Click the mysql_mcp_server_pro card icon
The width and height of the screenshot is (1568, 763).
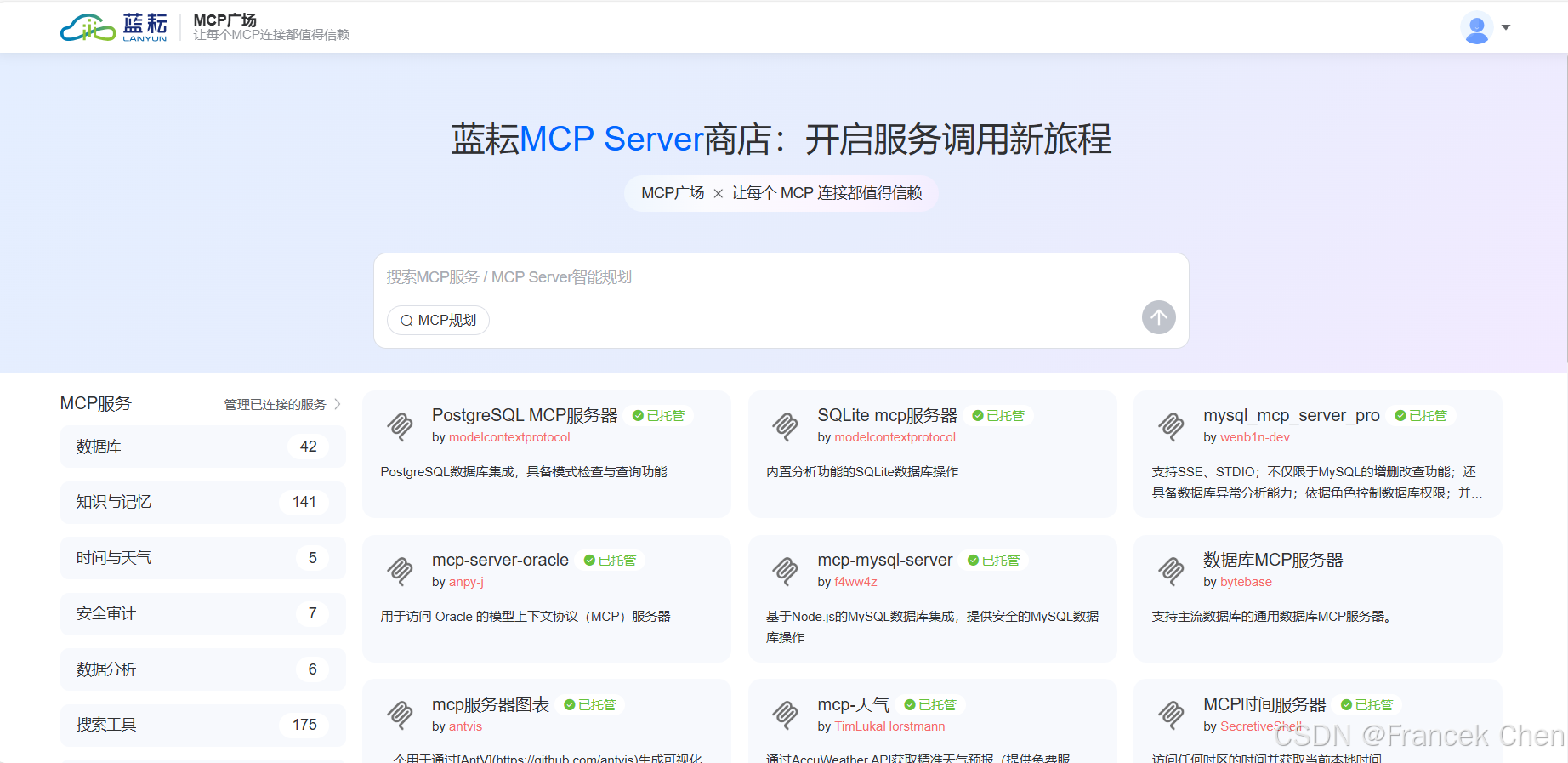pos(1172,425)
